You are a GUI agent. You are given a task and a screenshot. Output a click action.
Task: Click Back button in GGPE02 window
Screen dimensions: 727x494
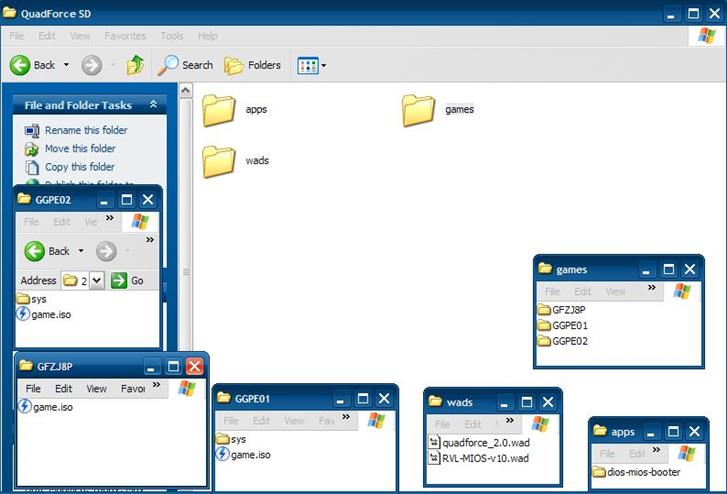pyautogui.click(x=47, y=251)
